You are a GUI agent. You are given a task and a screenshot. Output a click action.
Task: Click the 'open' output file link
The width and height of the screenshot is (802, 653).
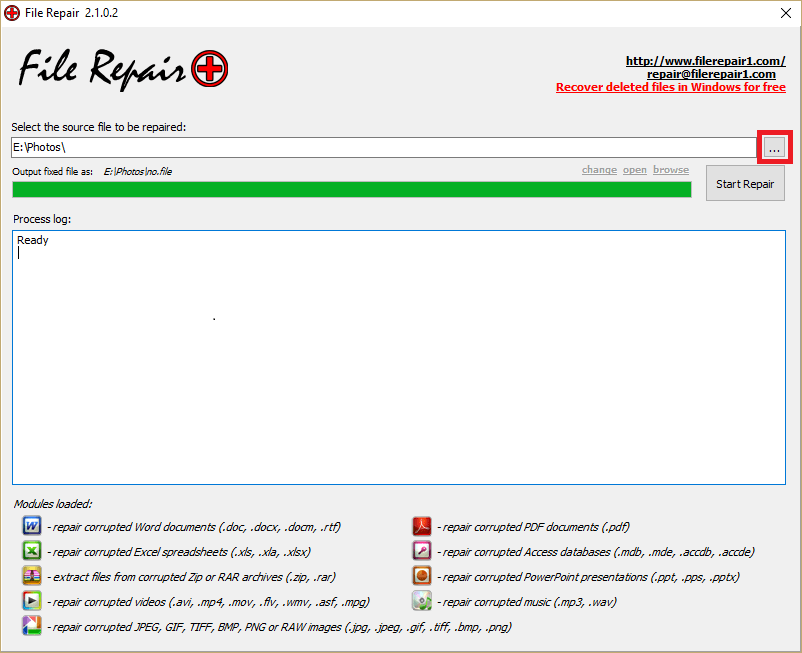(635, 170)
